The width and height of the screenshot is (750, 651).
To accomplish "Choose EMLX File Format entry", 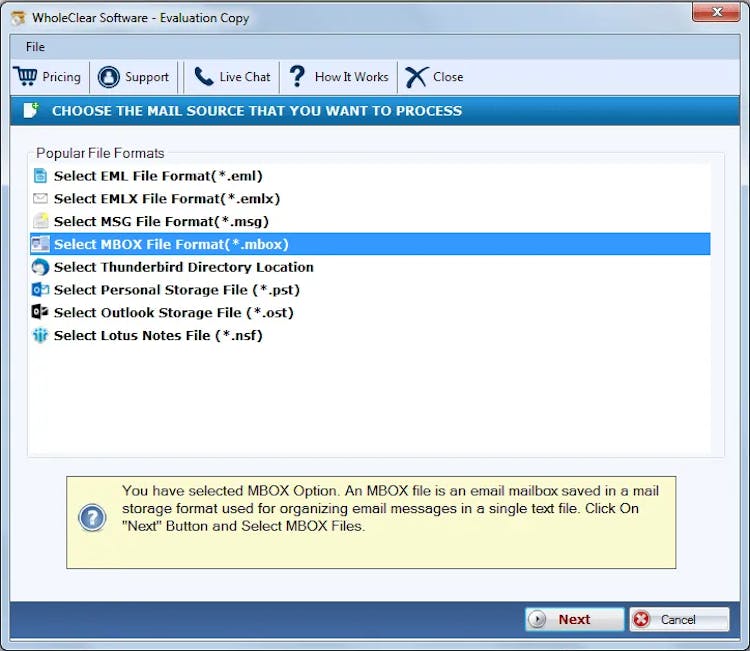I will pos(167,199).
